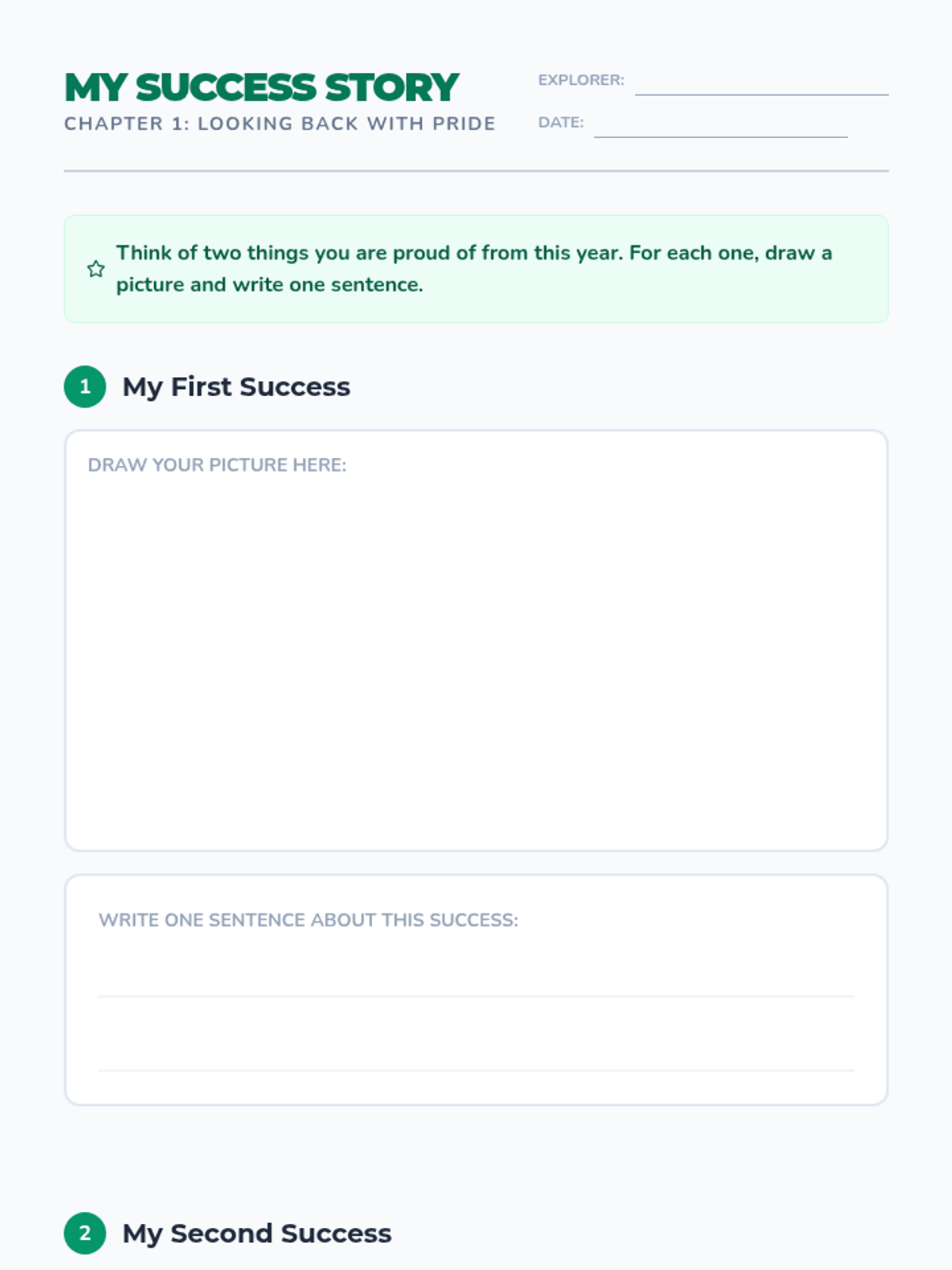
Task: Click the instruction text about proud things
Action: tap(474, 253)
